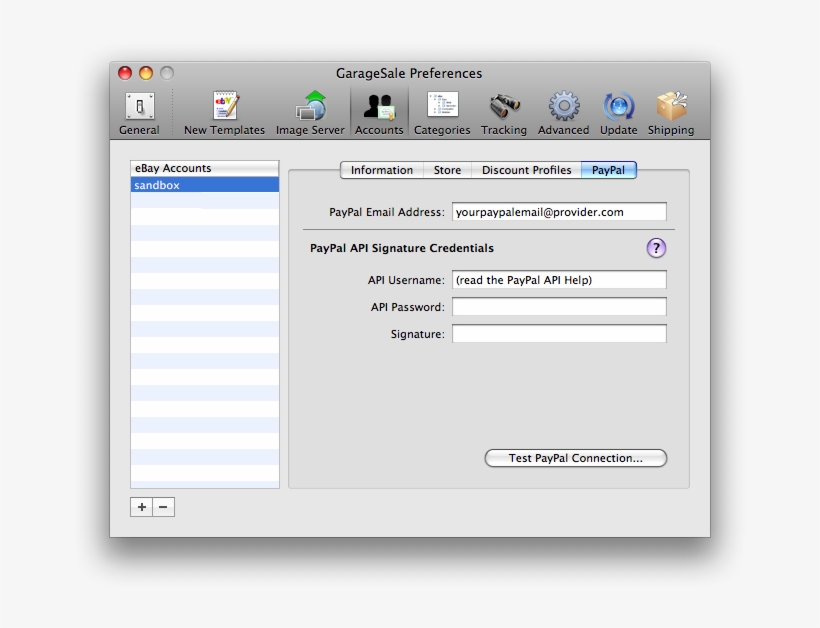Screen dimensions: 820x628
Task: Switch to the Store tab
Action: [447, 170]
